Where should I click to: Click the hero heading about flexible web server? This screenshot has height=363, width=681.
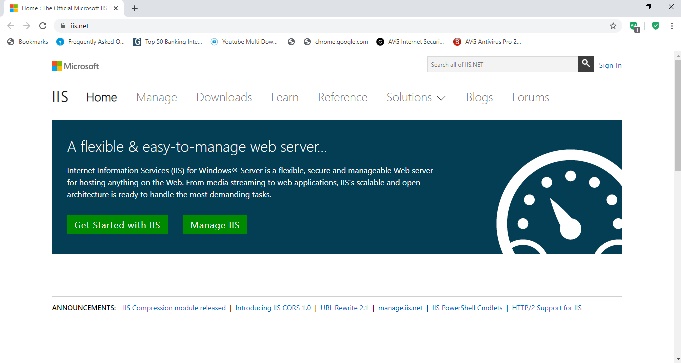tap(197, 147)
